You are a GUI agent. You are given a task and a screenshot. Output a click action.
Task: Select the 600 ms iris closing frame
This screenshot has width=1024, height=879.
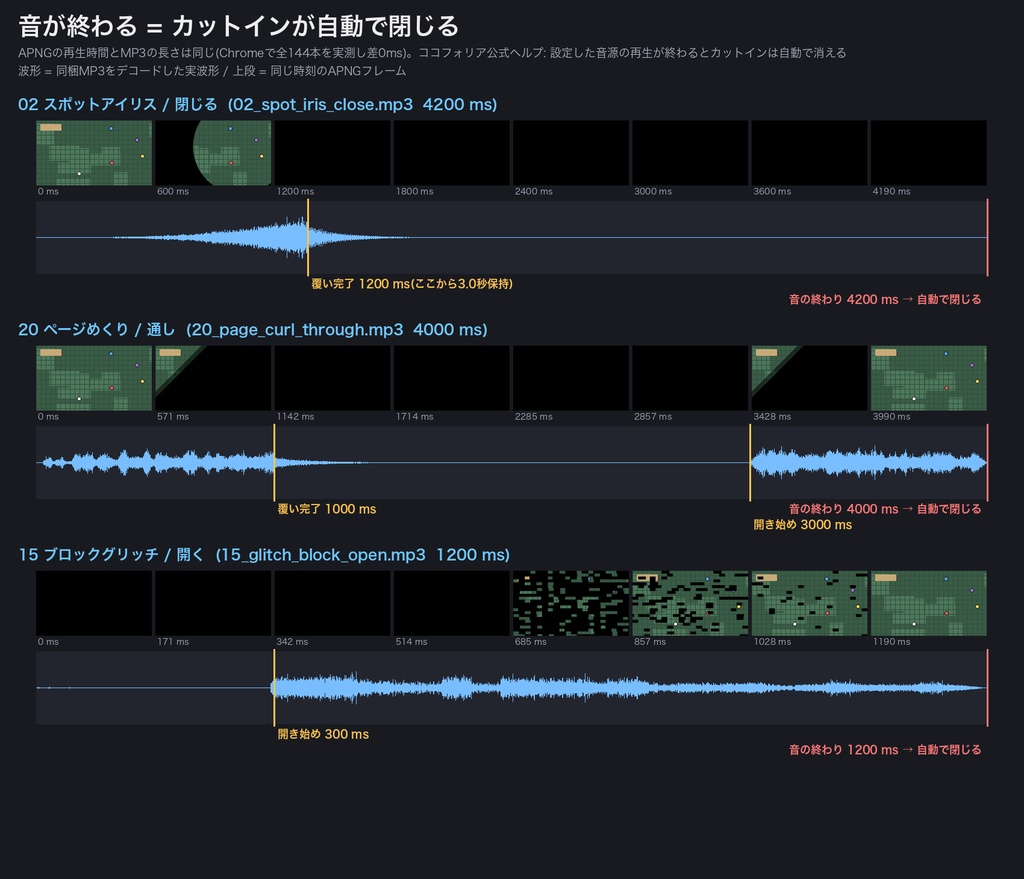pos(213,153)
